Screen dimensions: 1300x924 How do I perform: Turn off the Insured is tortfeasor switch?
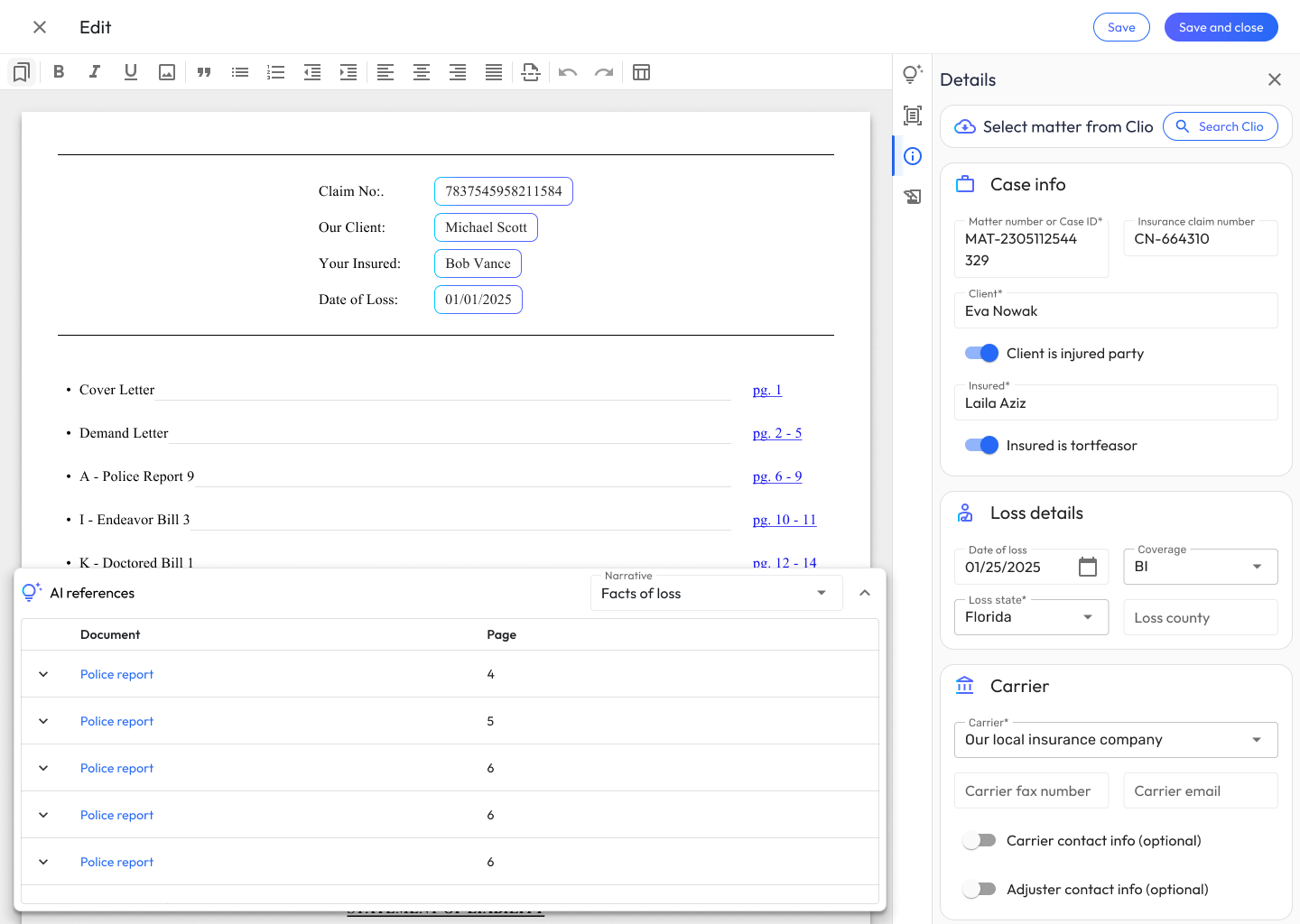[981, 445]
